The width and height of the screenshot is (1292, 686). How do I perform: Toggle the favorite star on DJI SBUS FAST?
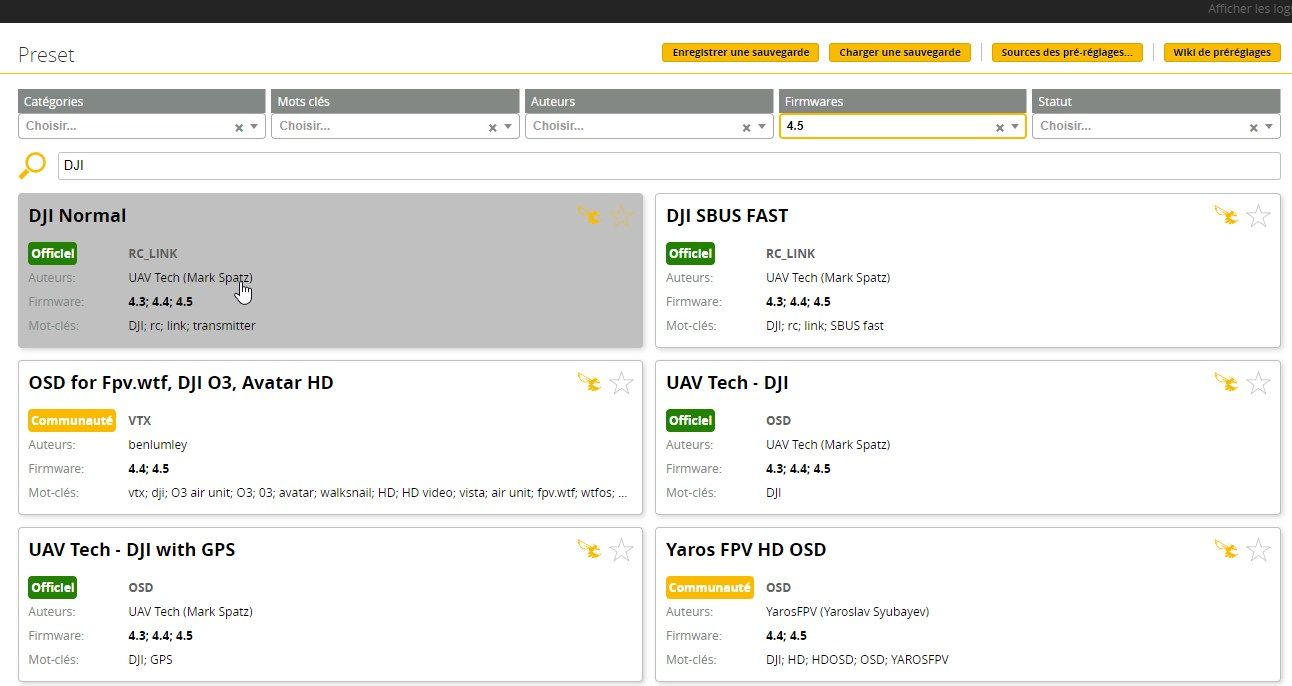click(x=1259, y=216)
